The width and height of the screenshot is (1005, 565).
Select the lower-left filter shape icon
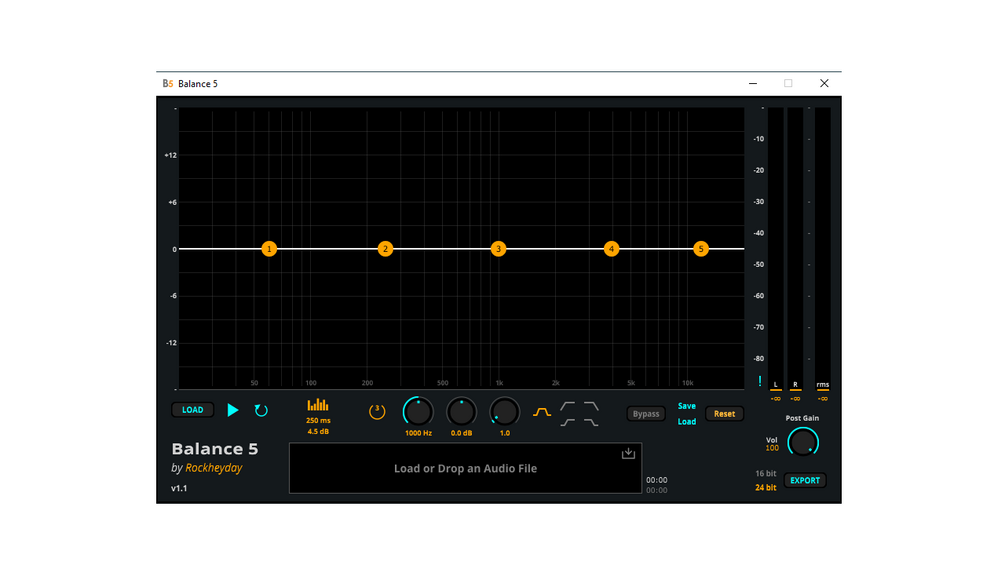tap(567, 422)
